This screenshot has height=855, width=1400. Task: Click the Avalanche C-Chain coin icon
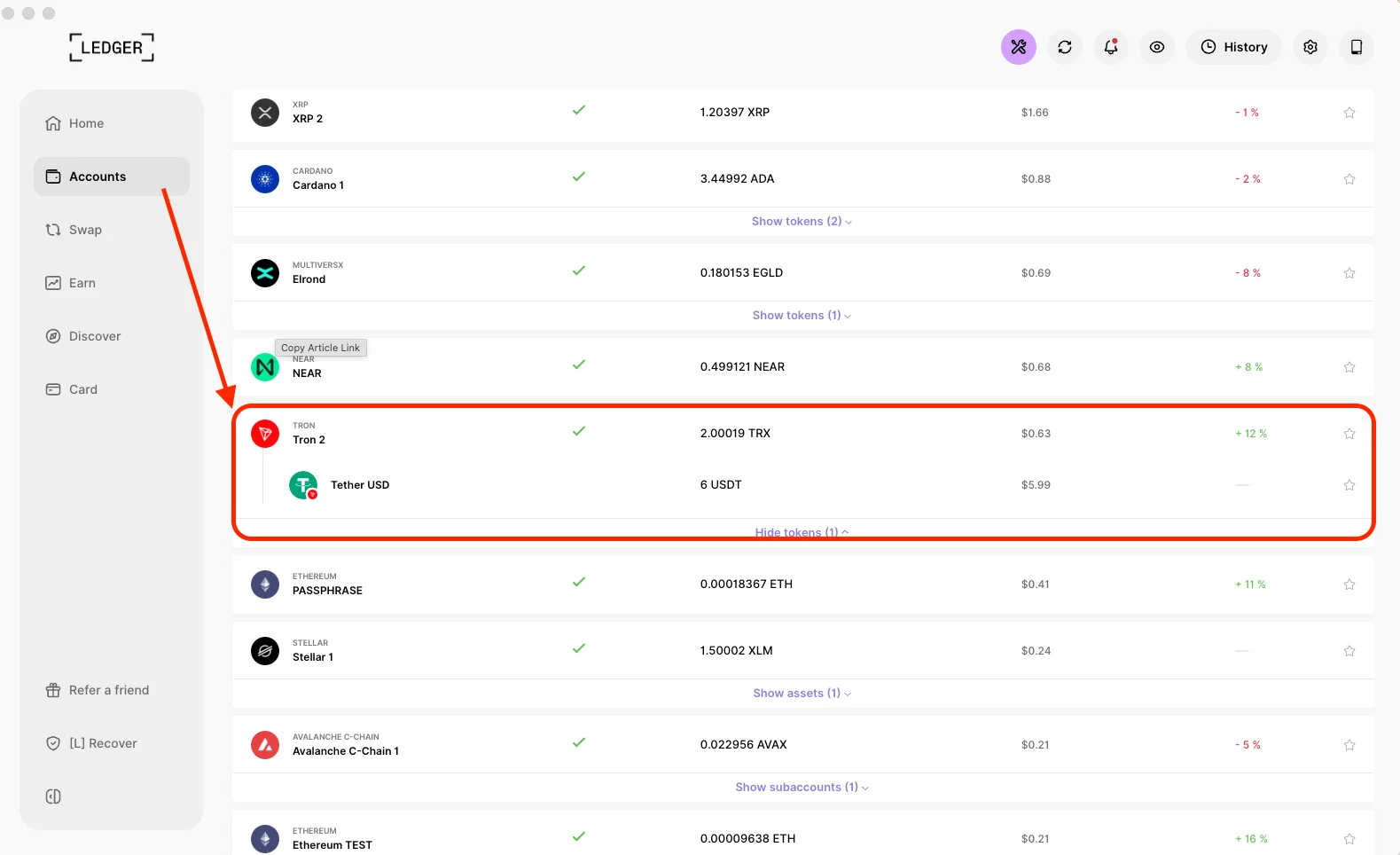point(265,745)
